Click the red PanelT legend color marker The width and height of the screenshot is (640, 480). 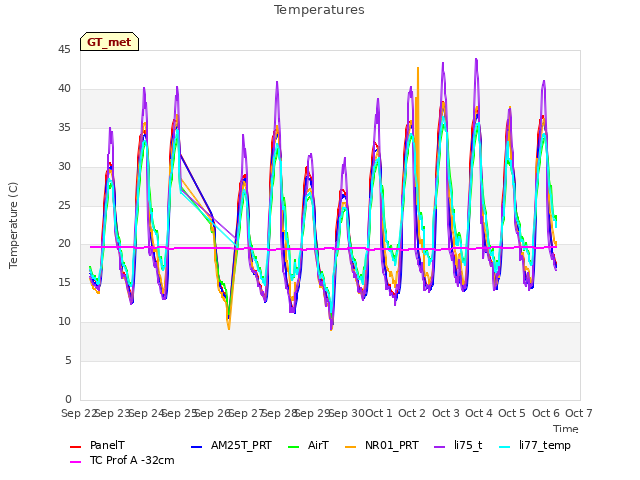(76, 447)
